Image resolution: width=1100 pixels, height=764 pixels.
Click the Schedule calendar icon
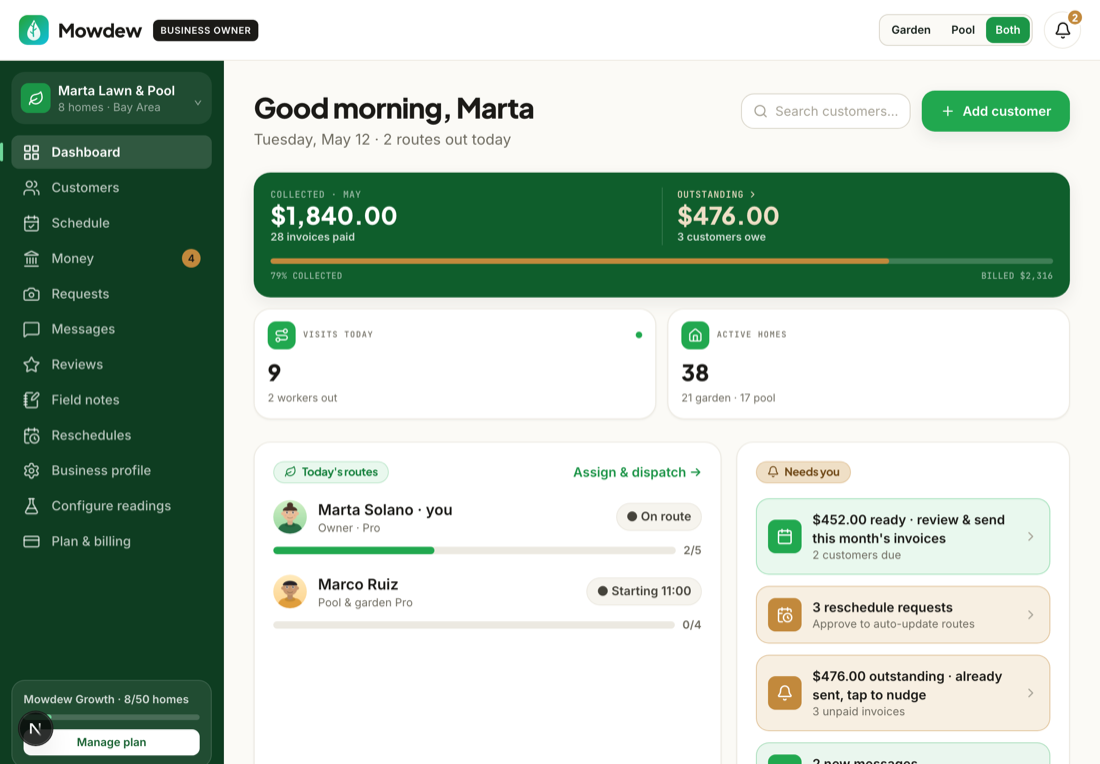pyautogui.click(x=32, y=223)
